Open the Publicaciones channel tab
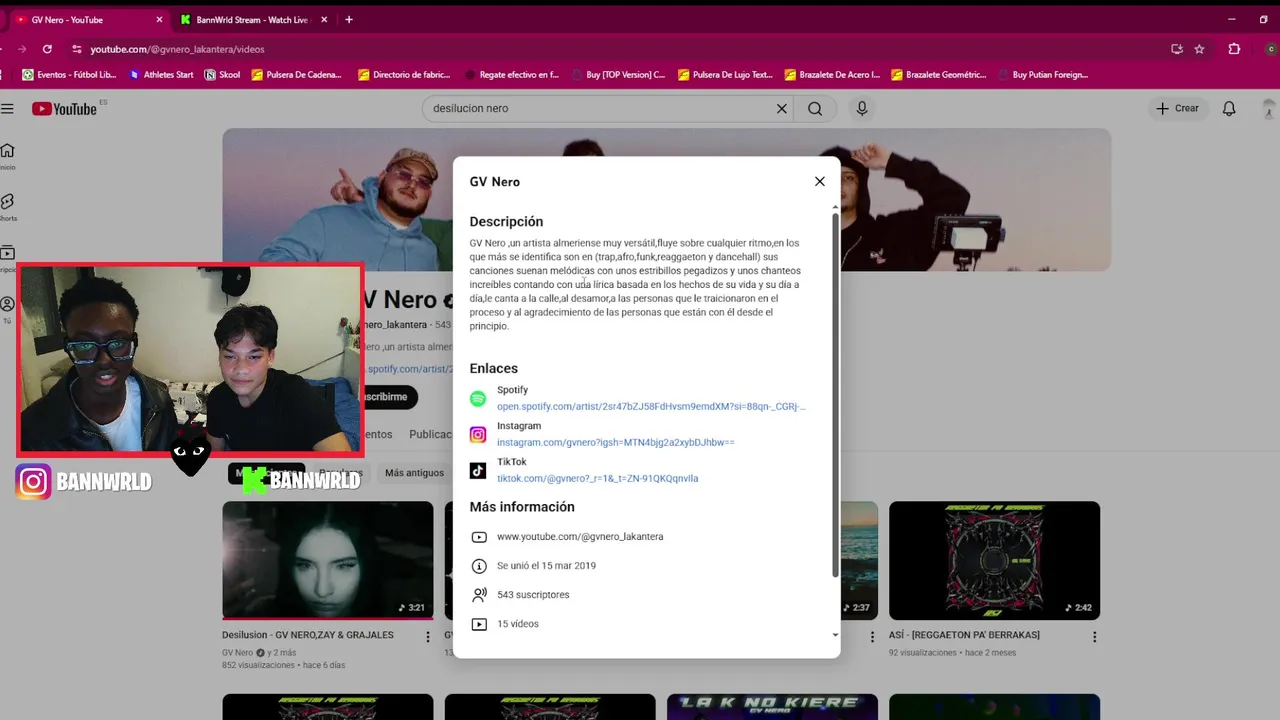The width and height of the screenshot is (1280, 720). click(431, 434)
